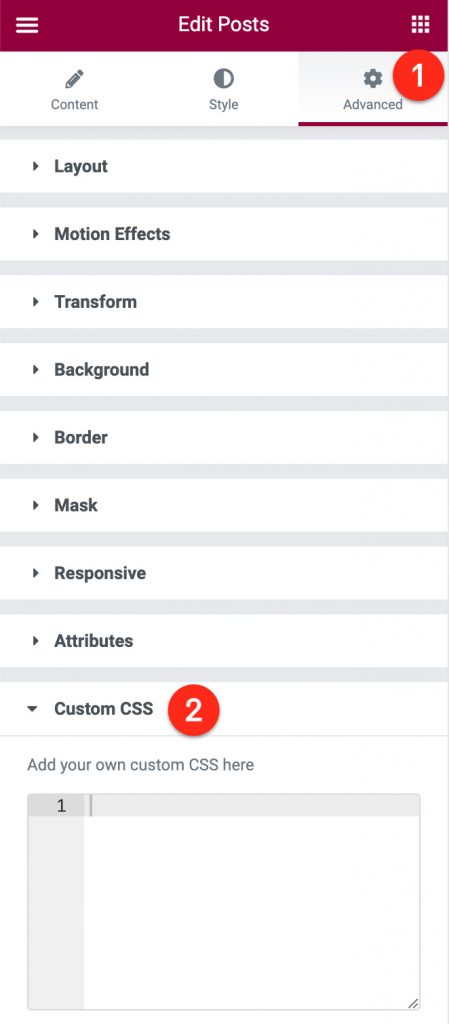Click the Edit Posts panel title

223,25
